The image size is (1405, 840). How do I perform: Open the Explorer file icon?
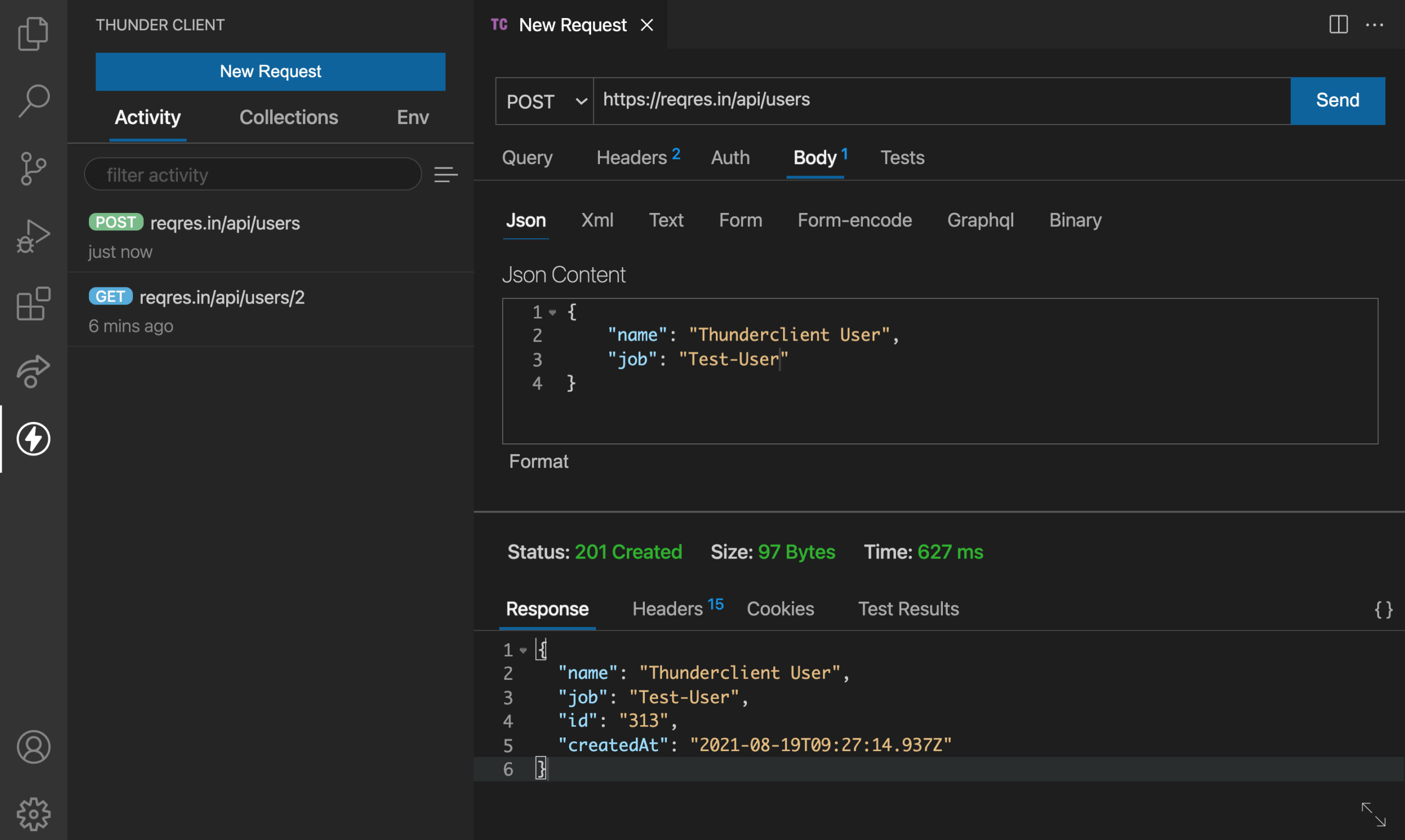(32, 34)
